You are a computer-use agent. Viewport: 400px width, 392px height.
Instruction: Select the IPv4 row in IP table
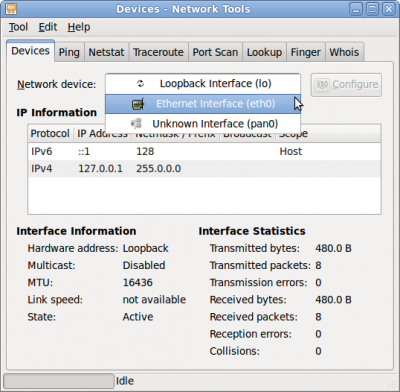pyautogui.click(x=204, y=169)
